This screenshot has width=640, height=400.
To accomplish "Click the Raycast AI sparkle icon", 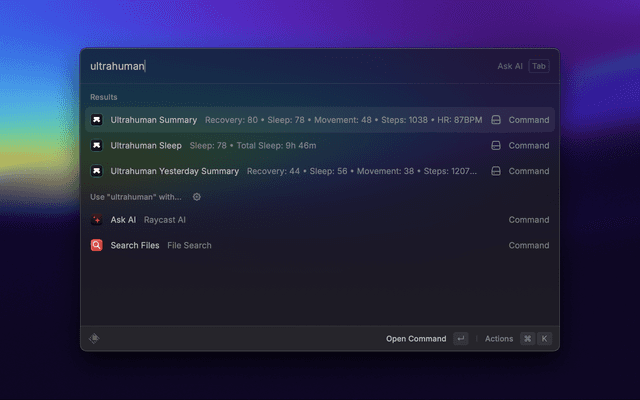I will click(96, 220).
